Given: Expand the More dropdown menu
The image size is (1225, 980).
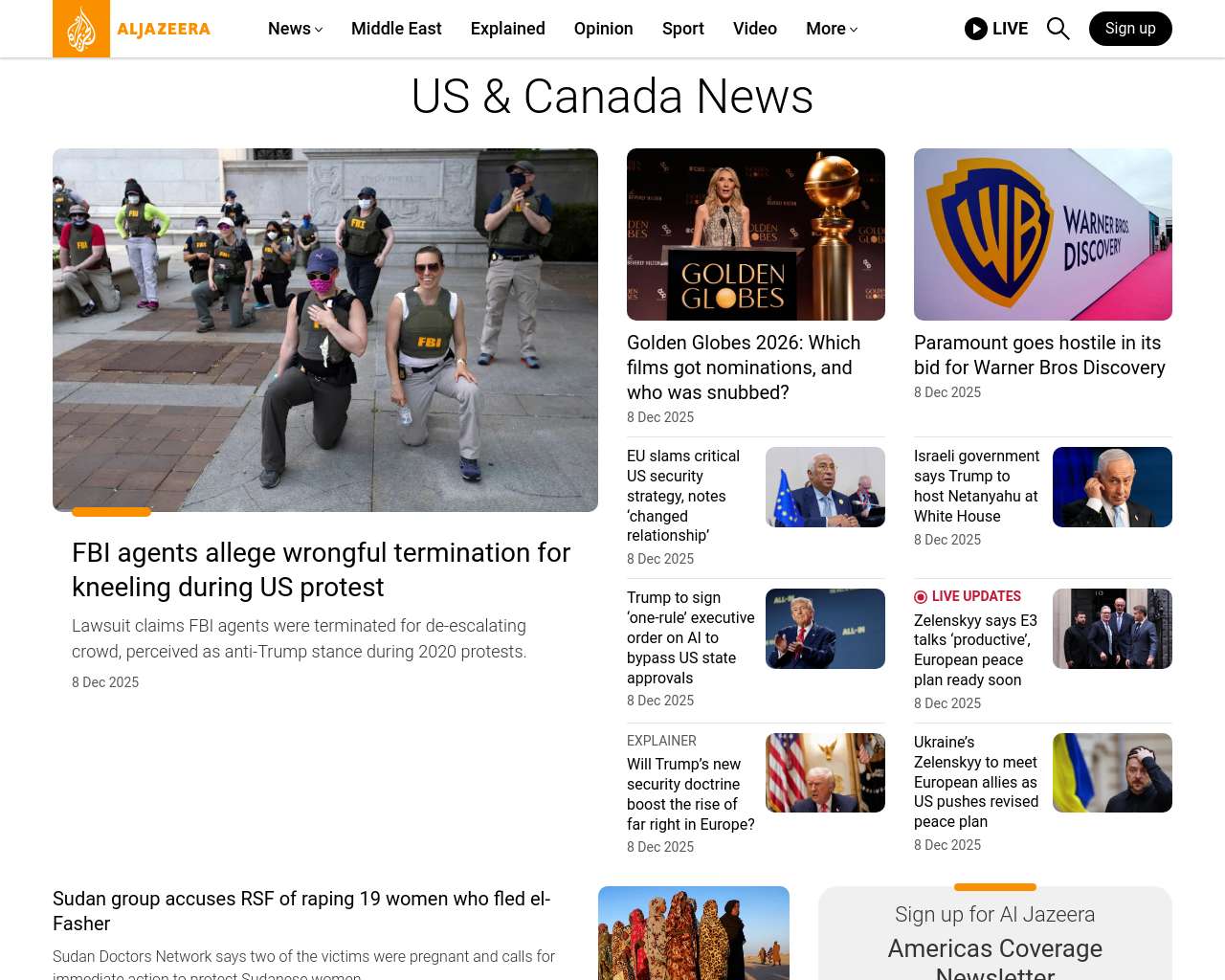Looking at the screenshot, I should [x=831, y=29].
